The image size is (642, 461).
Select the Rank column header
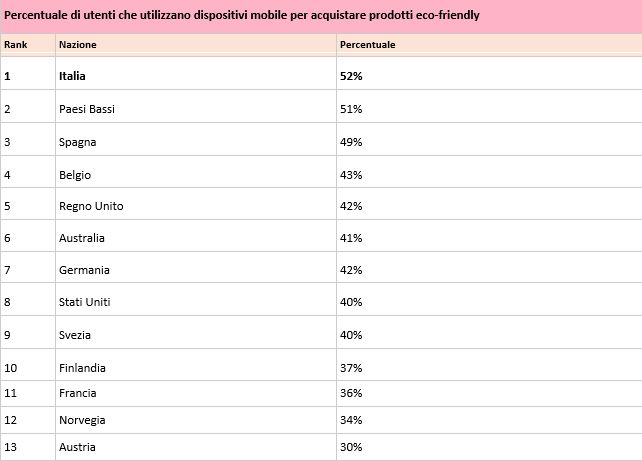click(15, 45)
